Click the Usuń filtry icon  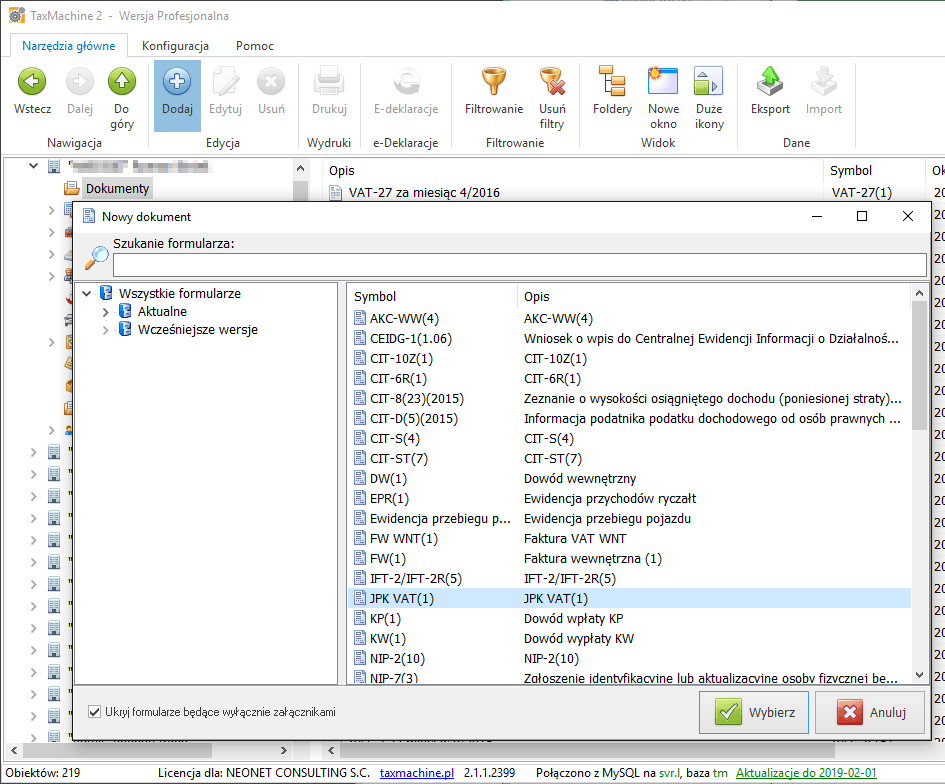(552, 82)
